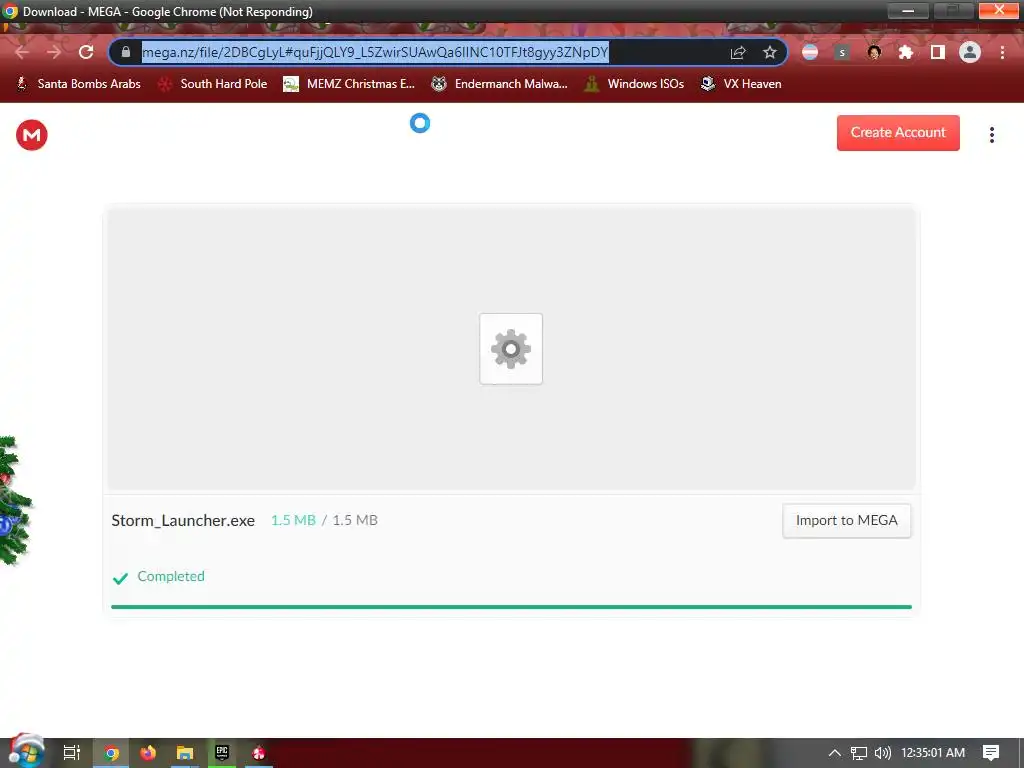Close the Chrome window

click(x=999, y=10)
